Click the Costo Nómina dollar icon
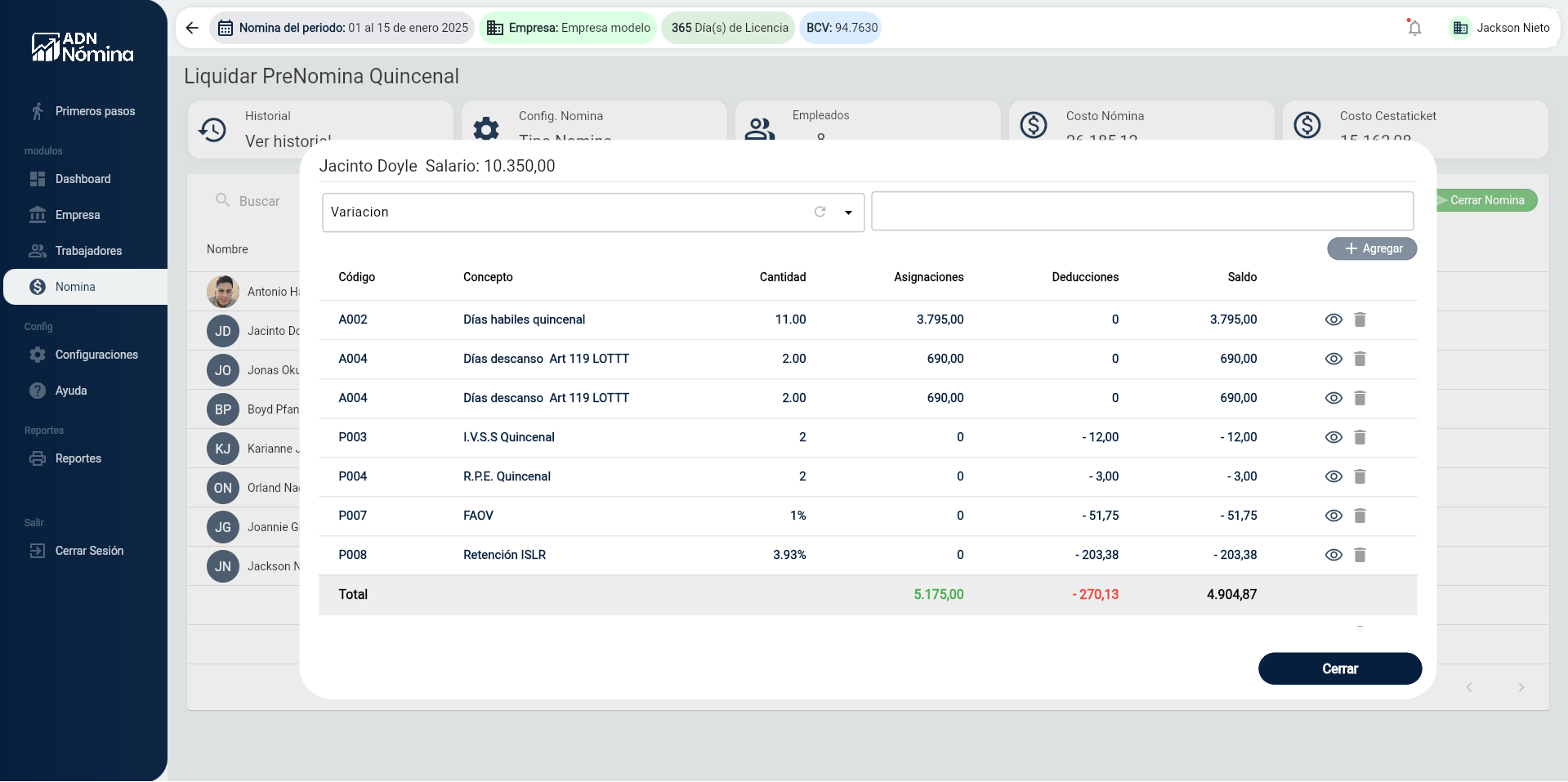This screenshot has width=1568, height=782. pos(1034,125)
